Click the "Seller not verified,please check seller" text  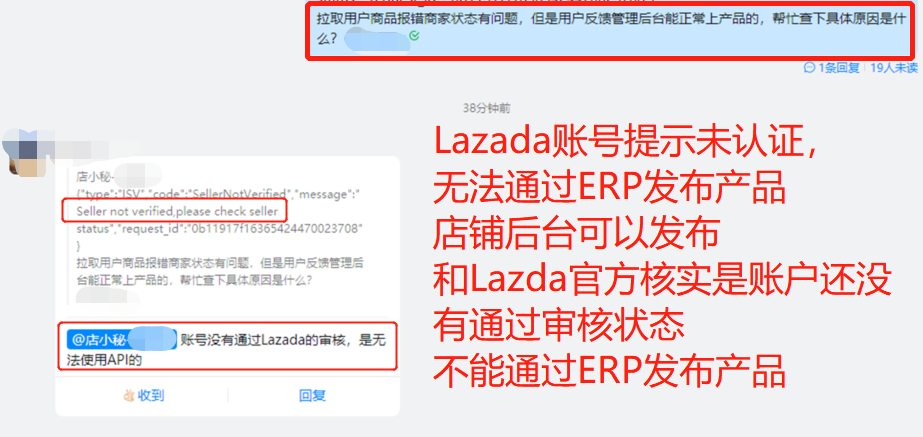[x=177, y=211]
